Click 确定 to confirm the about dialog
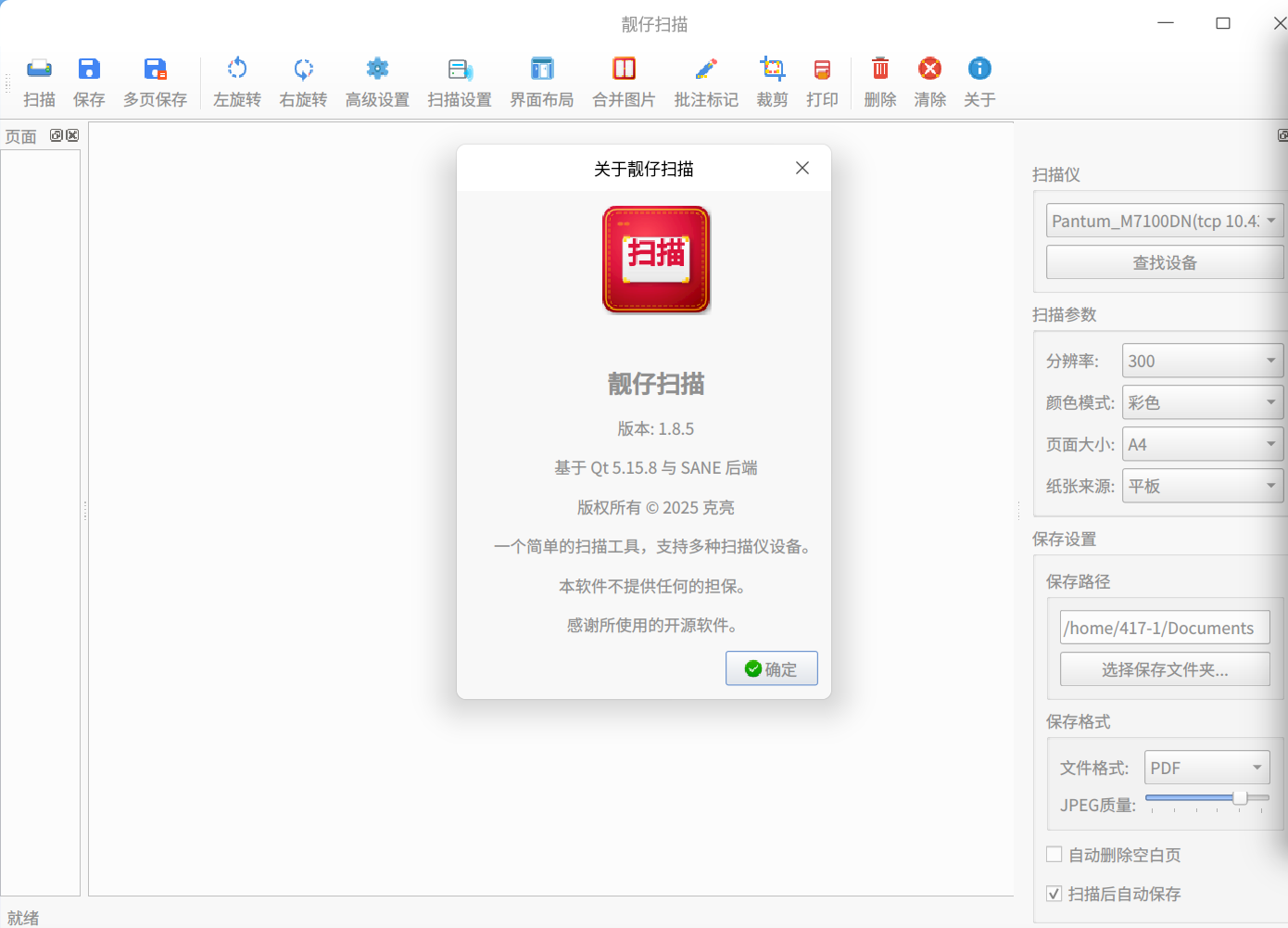 click(x=771, y=668)
